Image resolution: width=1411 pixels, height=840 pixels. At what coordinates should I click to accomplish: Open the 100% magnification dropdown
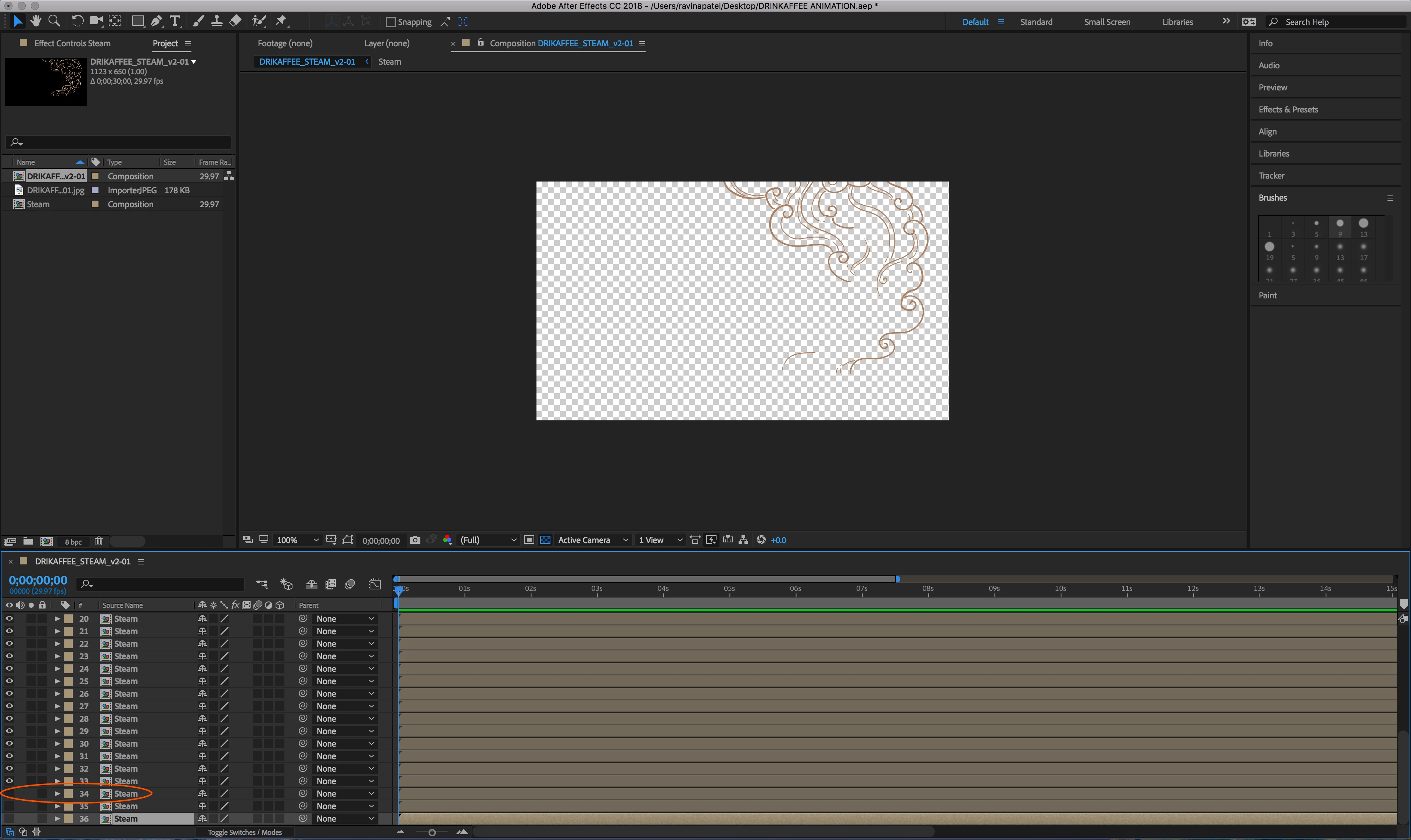tap(298, 540)
